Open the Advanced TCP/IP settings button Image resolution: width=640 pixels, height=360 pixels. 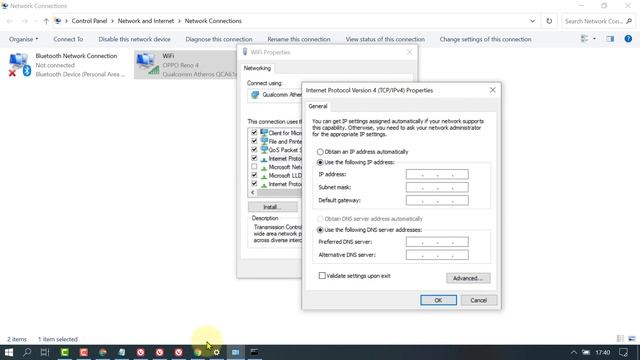[x=468, y=278]
